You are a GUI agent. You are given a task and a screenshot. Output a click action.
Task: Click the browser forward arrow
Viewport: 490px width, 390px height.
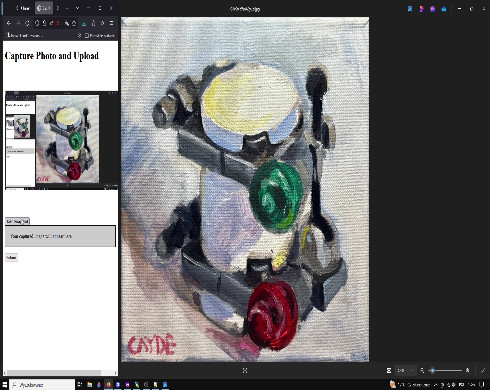[x=18, y=23]
